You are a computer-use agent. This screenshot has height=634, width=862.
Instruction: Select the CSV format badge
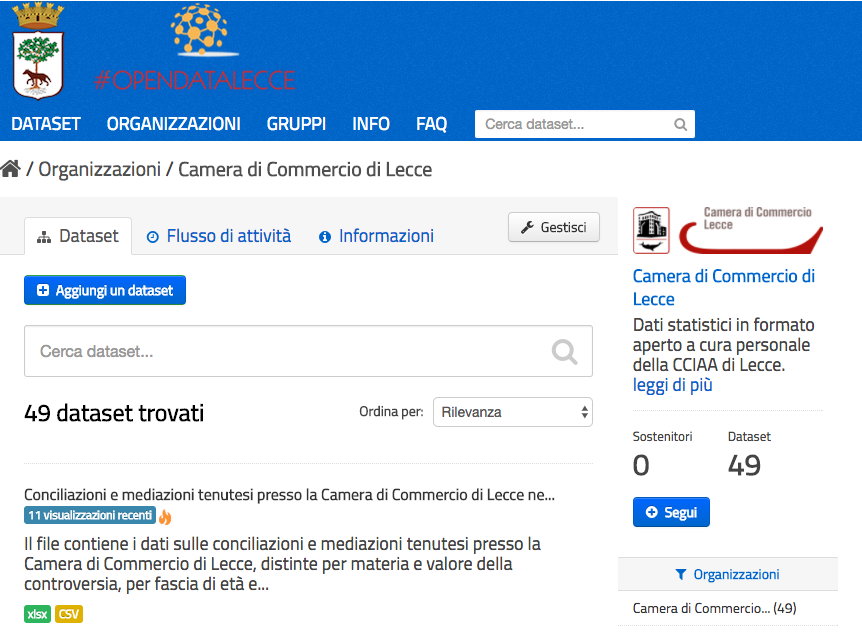69,614
